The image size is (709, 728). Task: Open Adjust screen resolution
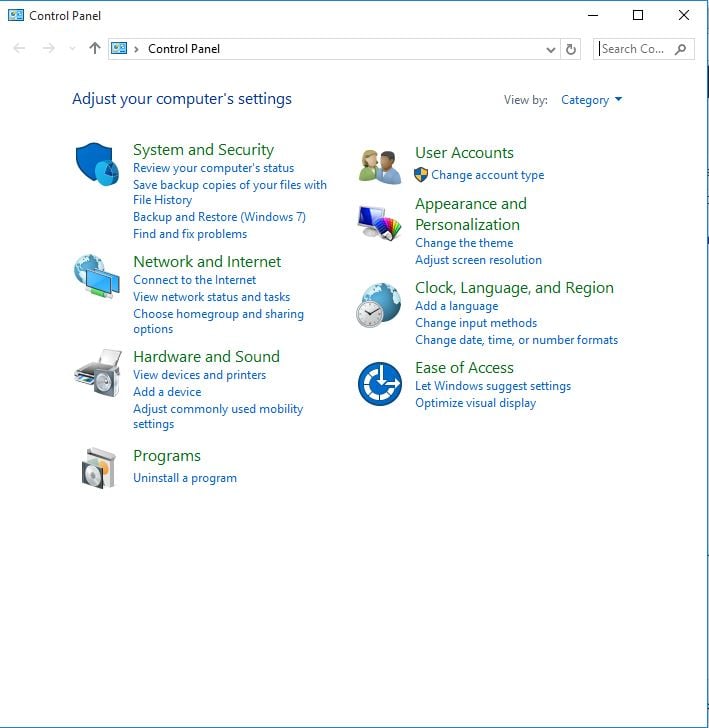click(x=478, y=260)
